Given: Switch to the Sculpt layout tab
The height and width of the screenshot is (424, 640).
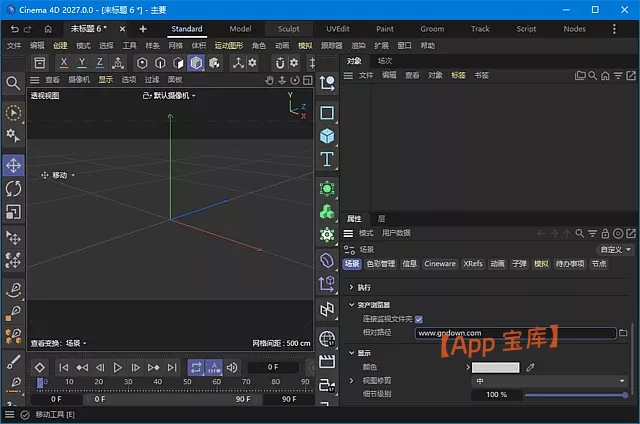Looking at the screenshot, I should click(x=289, y=29).
